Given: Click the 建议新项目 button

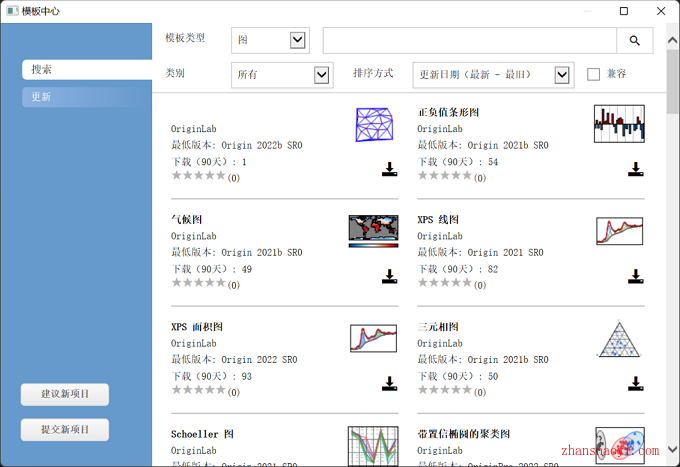Looking at the screenshot, I should click(x=65, y=394).
